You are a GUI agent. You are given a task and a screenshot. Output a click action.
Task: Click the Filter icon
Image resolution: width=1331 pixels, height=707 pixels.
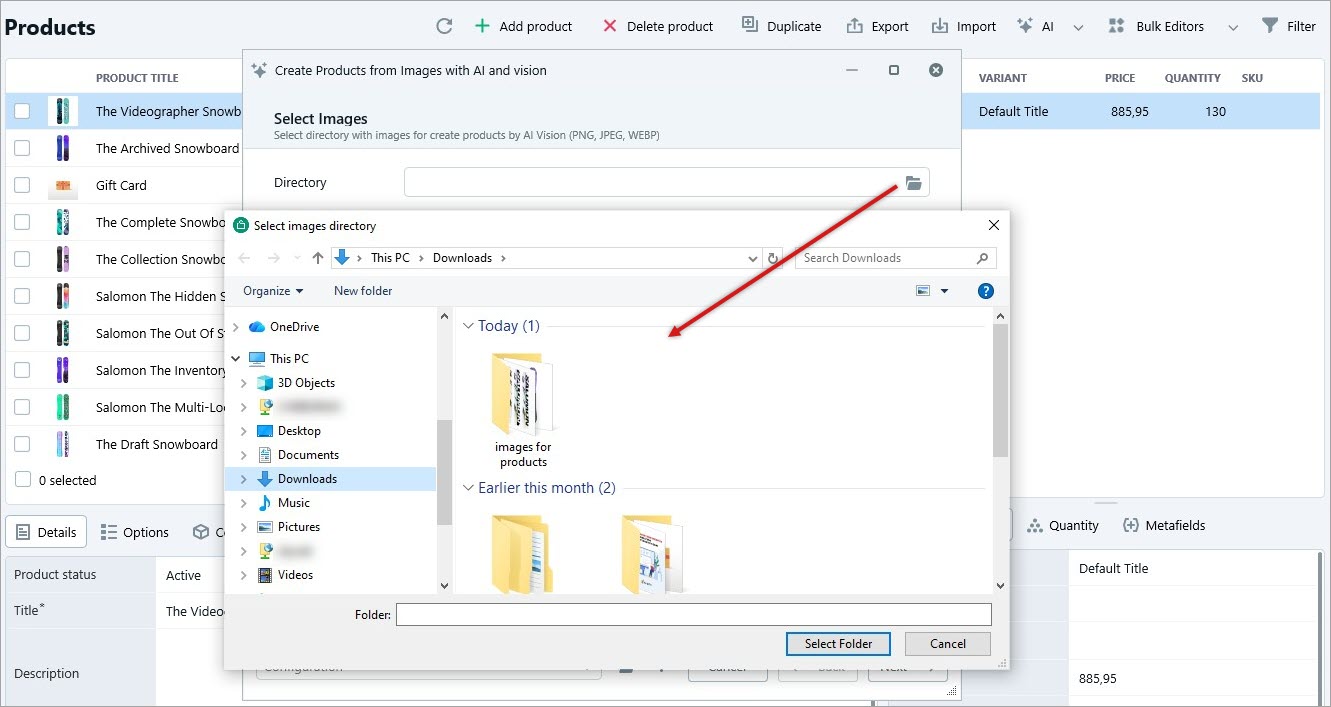coord(1272,25)
